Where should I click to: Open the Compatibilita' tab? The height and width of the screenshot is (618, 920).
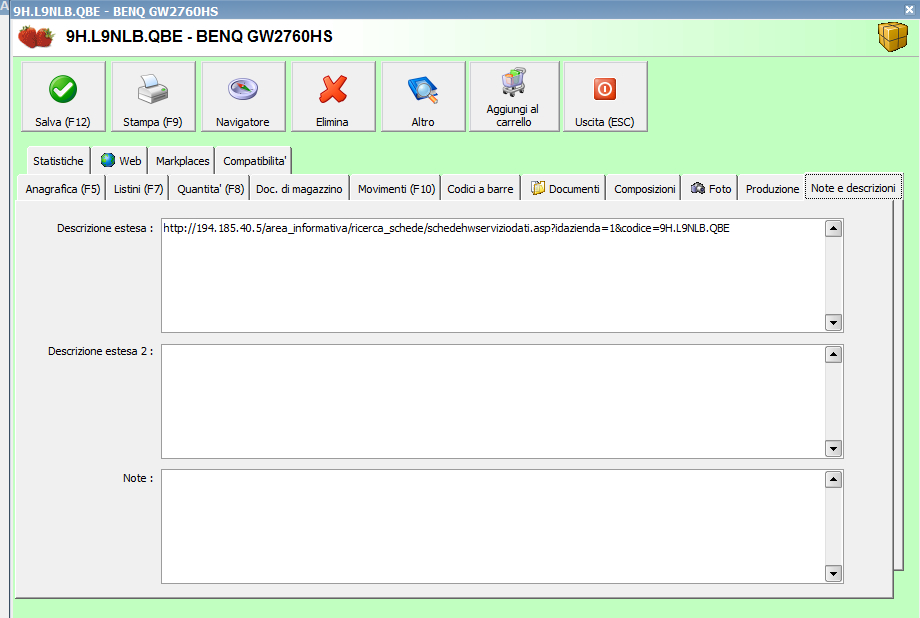tap(254, 161)
